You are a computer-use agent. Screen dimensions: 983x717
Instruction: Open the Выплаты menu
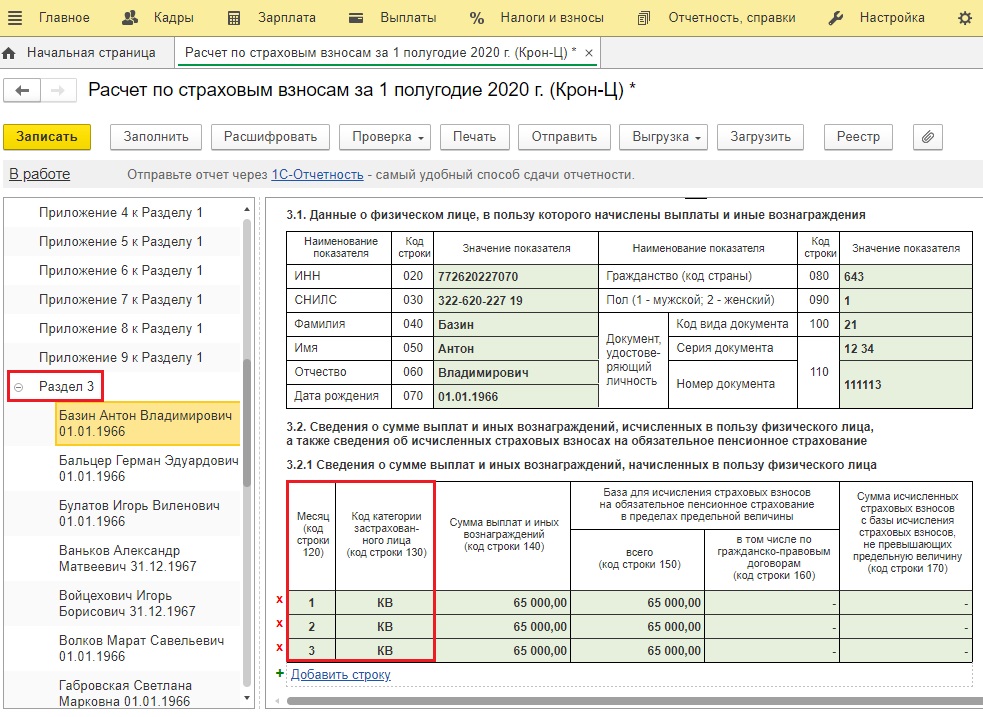[408, 18]
